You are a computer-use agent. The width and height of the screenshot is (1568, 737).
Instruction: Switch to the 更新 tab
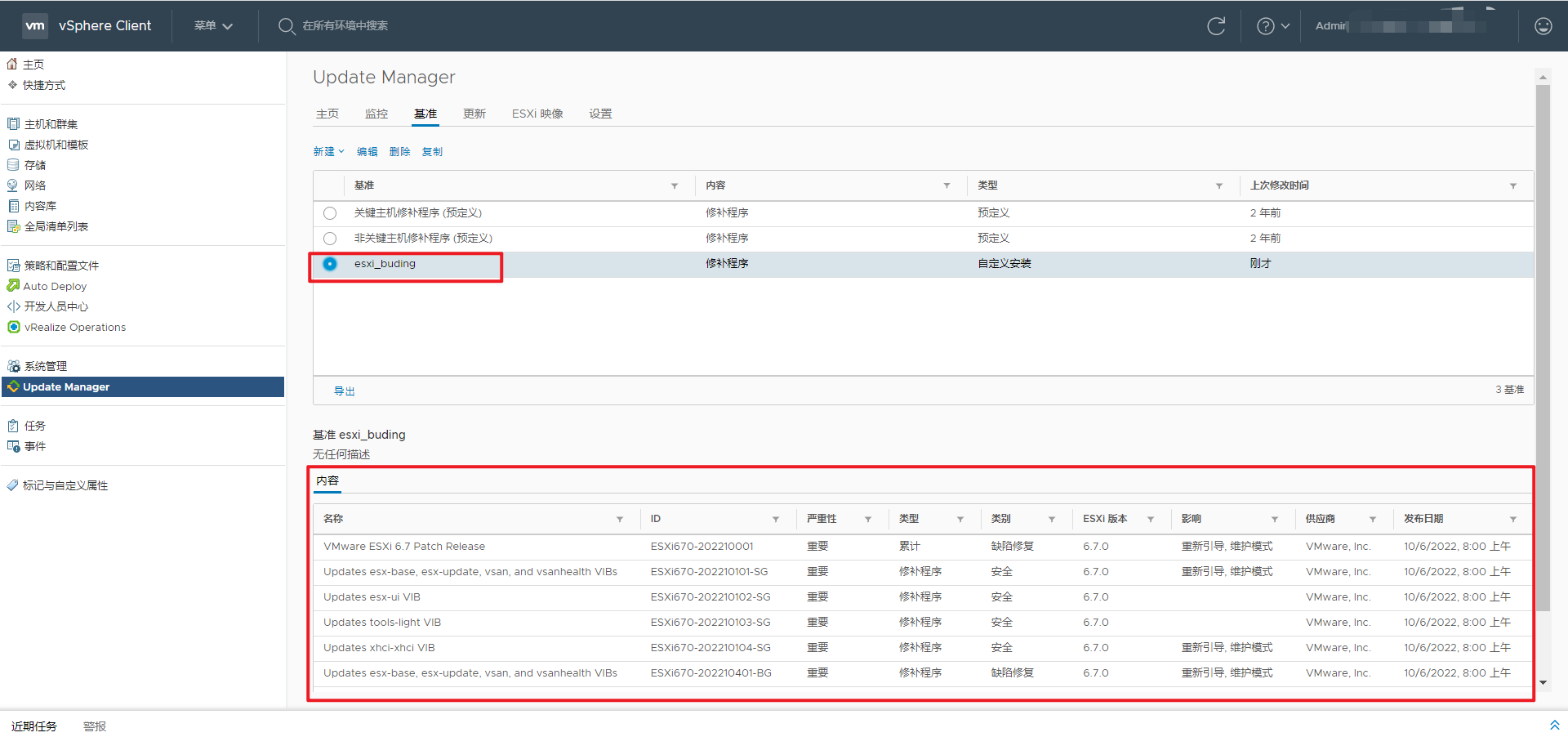(474, 114)
